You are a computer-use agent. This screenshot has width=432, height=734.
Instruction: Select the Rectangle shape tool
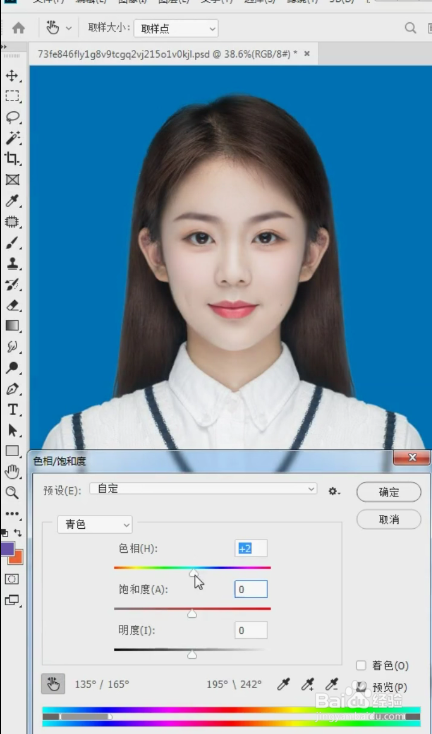12,451
